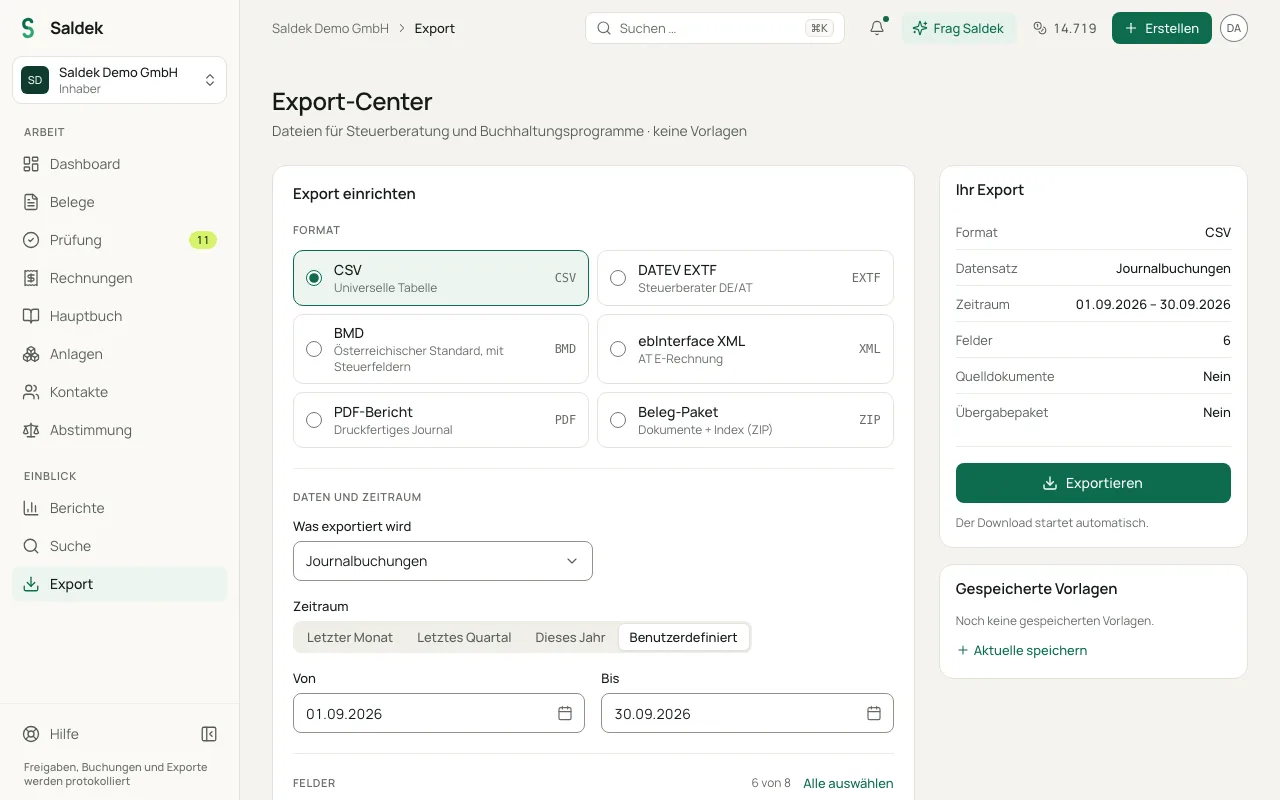Click the Saldek logo icon
The height and width of the screenshot is (800, 1280).
click(28, 28)
